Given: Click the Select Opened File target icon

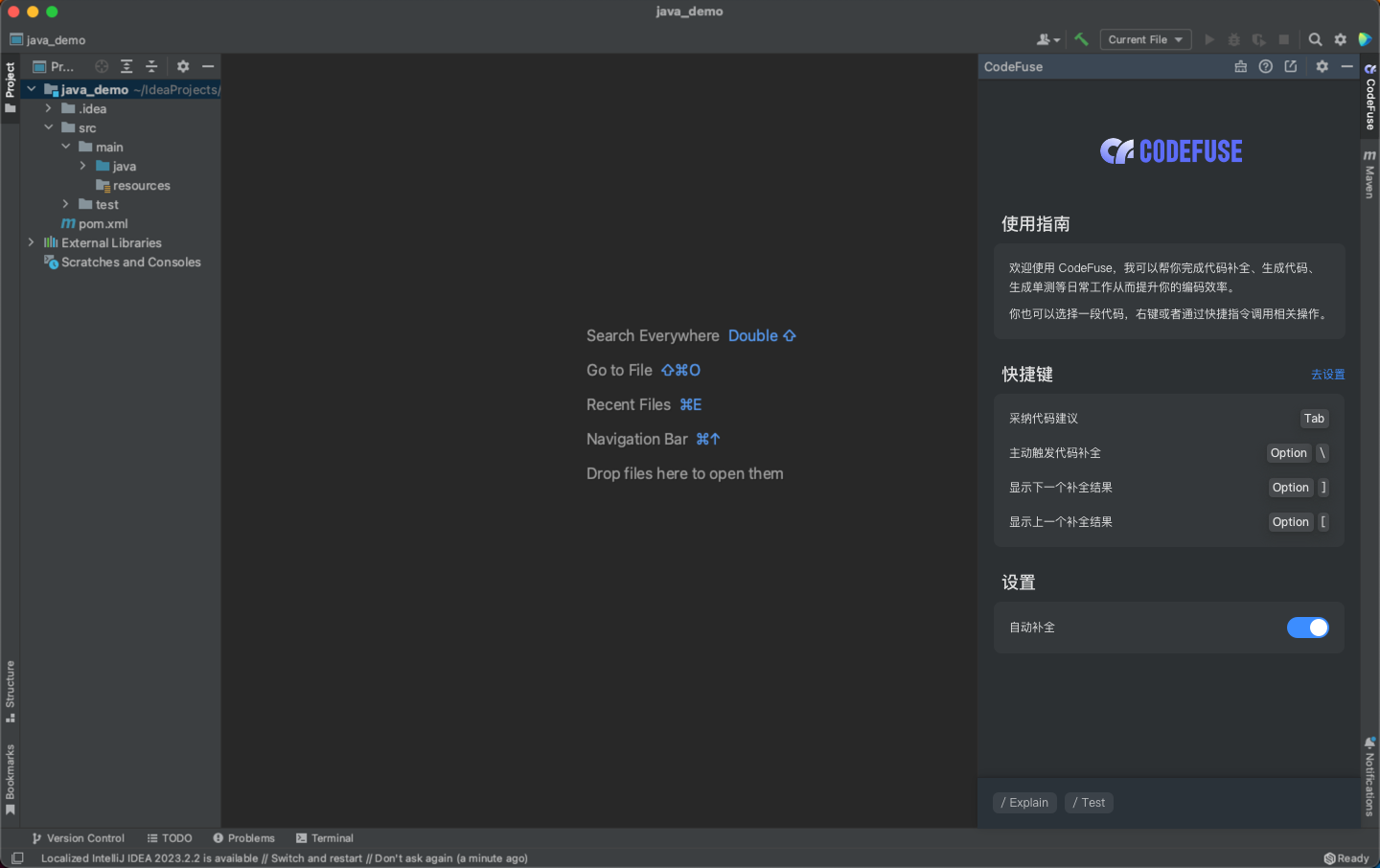Looking at the screenshot, I should pos(102,66).
